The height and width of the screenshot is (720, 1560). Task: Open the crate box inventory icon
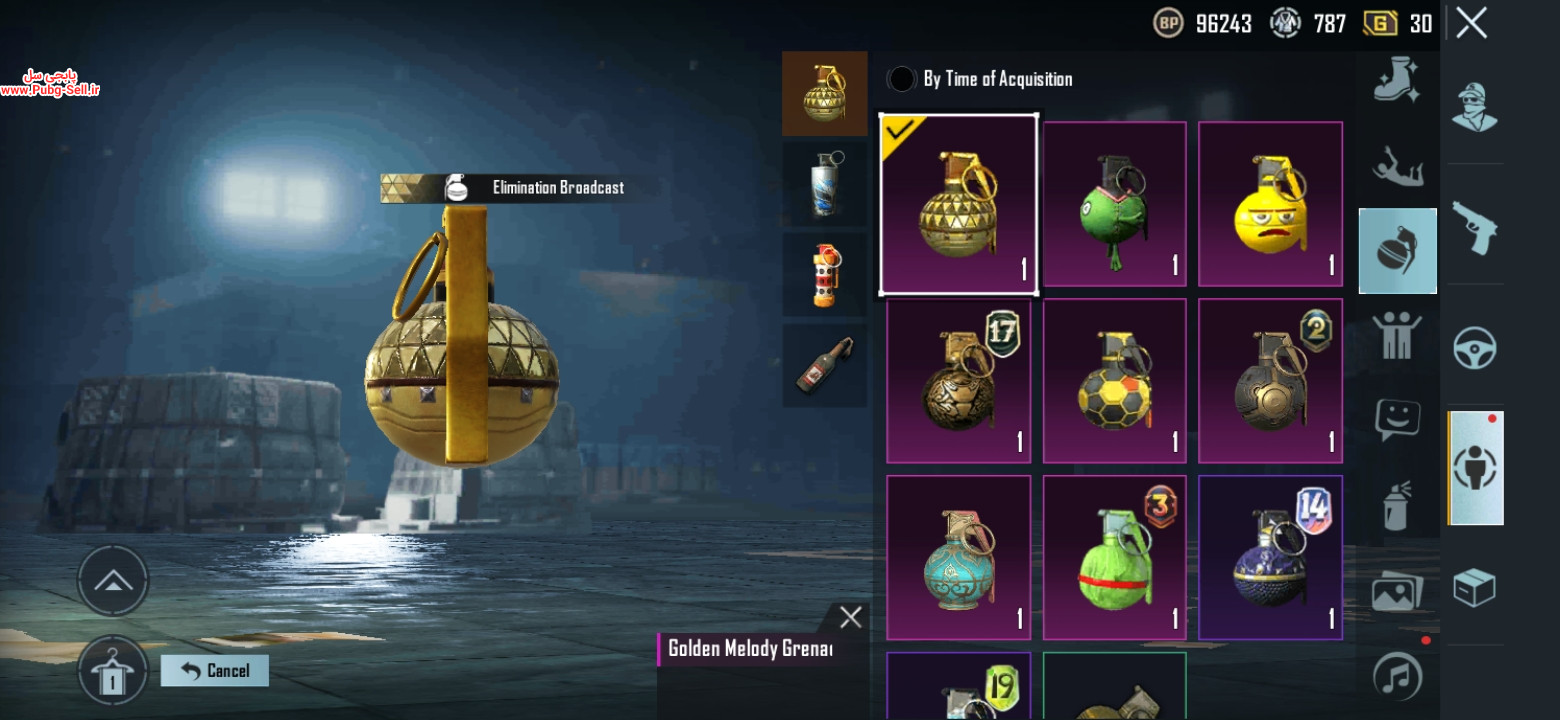coord(1474,588)
